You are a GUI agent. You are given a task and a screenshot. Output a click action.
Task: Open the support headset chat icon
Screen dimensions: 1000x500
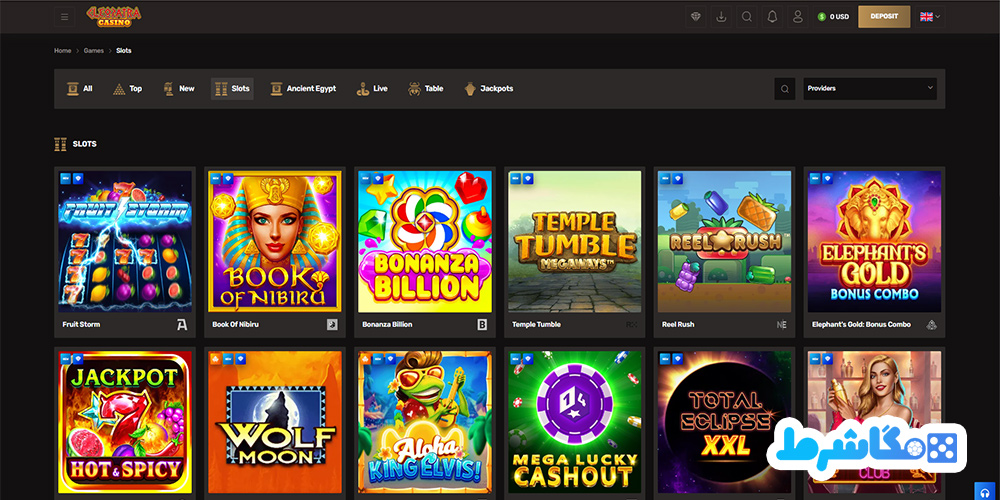point(987,491)
